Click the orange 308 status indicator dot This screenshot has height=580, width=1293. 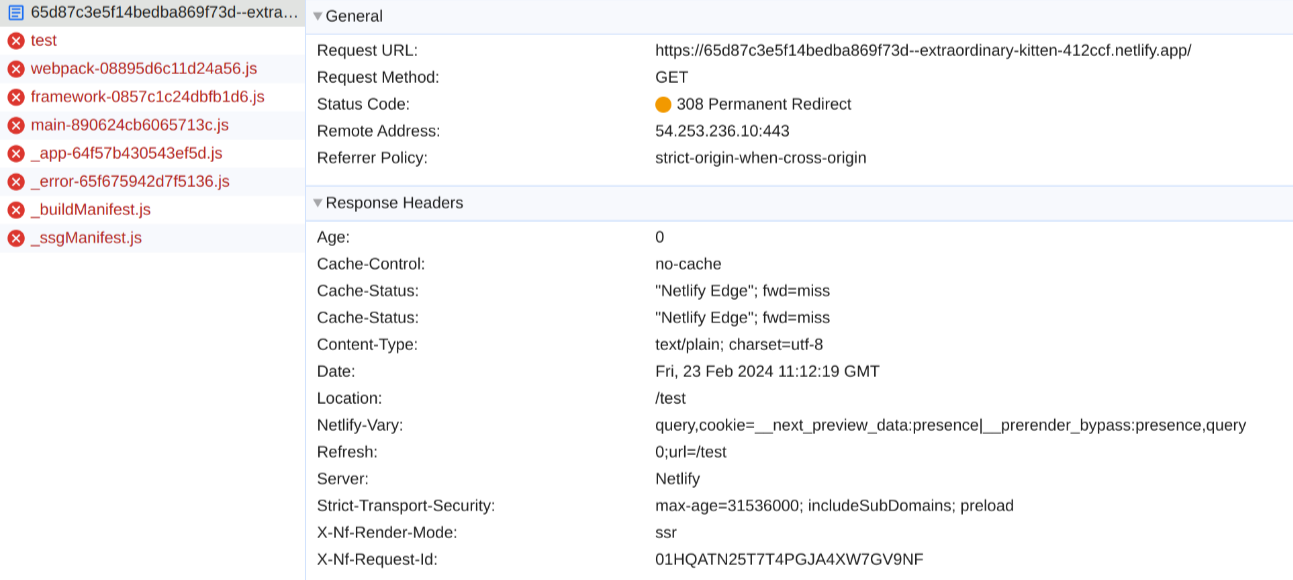tap(663, 105)
